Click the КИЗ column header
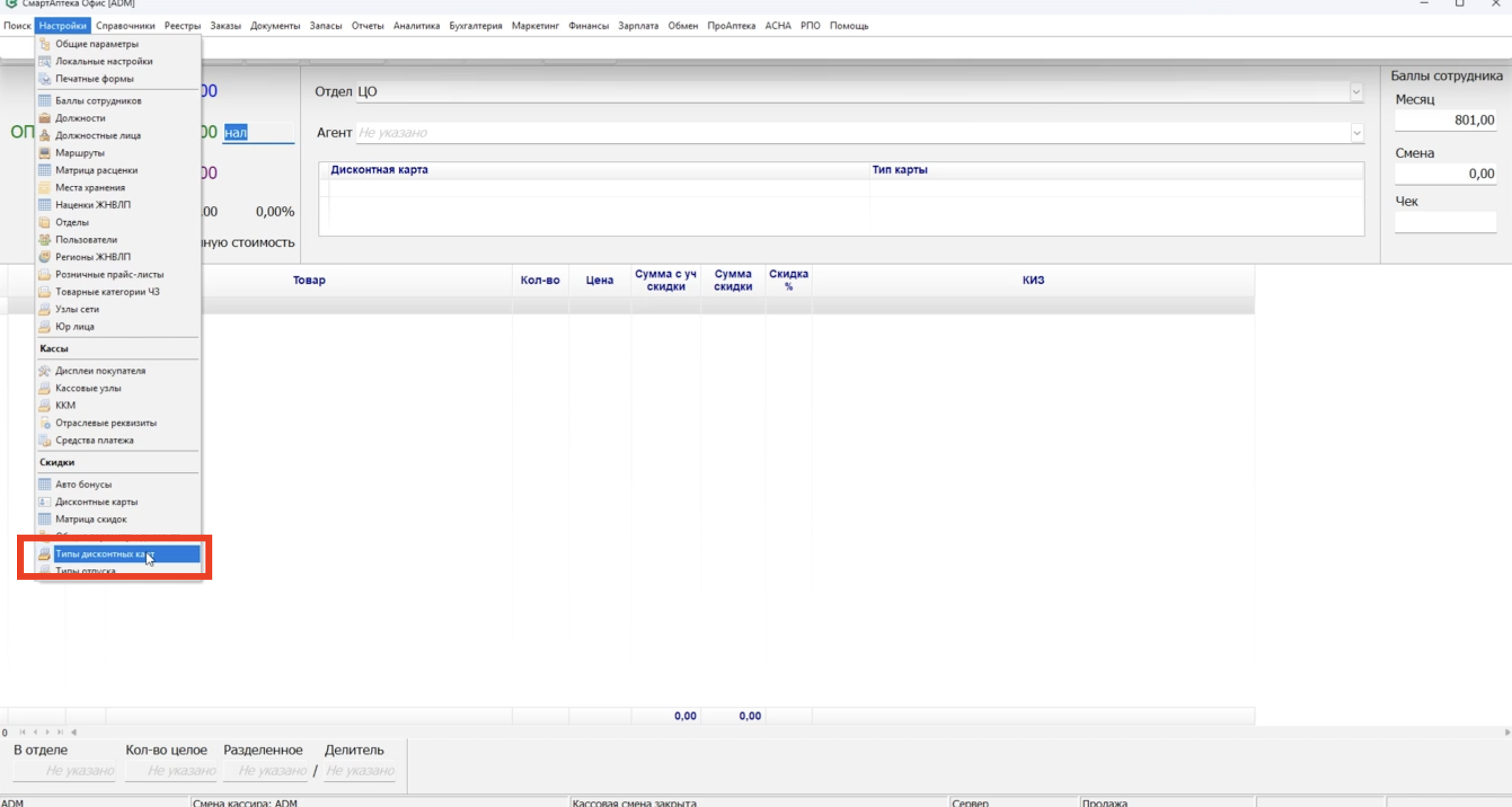 [x=1033, y=280]
